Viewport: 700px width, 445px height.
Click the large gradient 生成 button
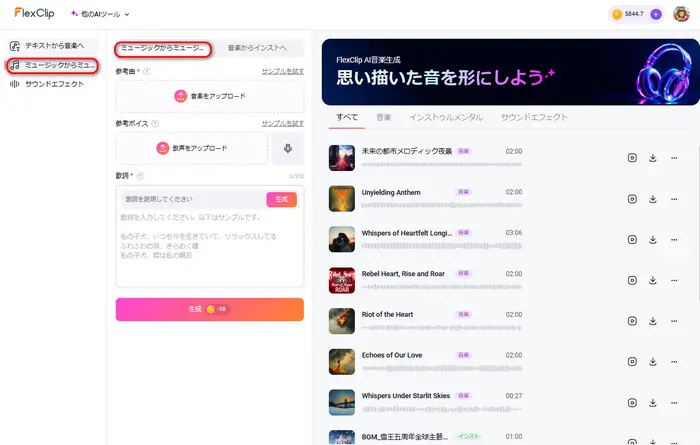click(210, 309)
